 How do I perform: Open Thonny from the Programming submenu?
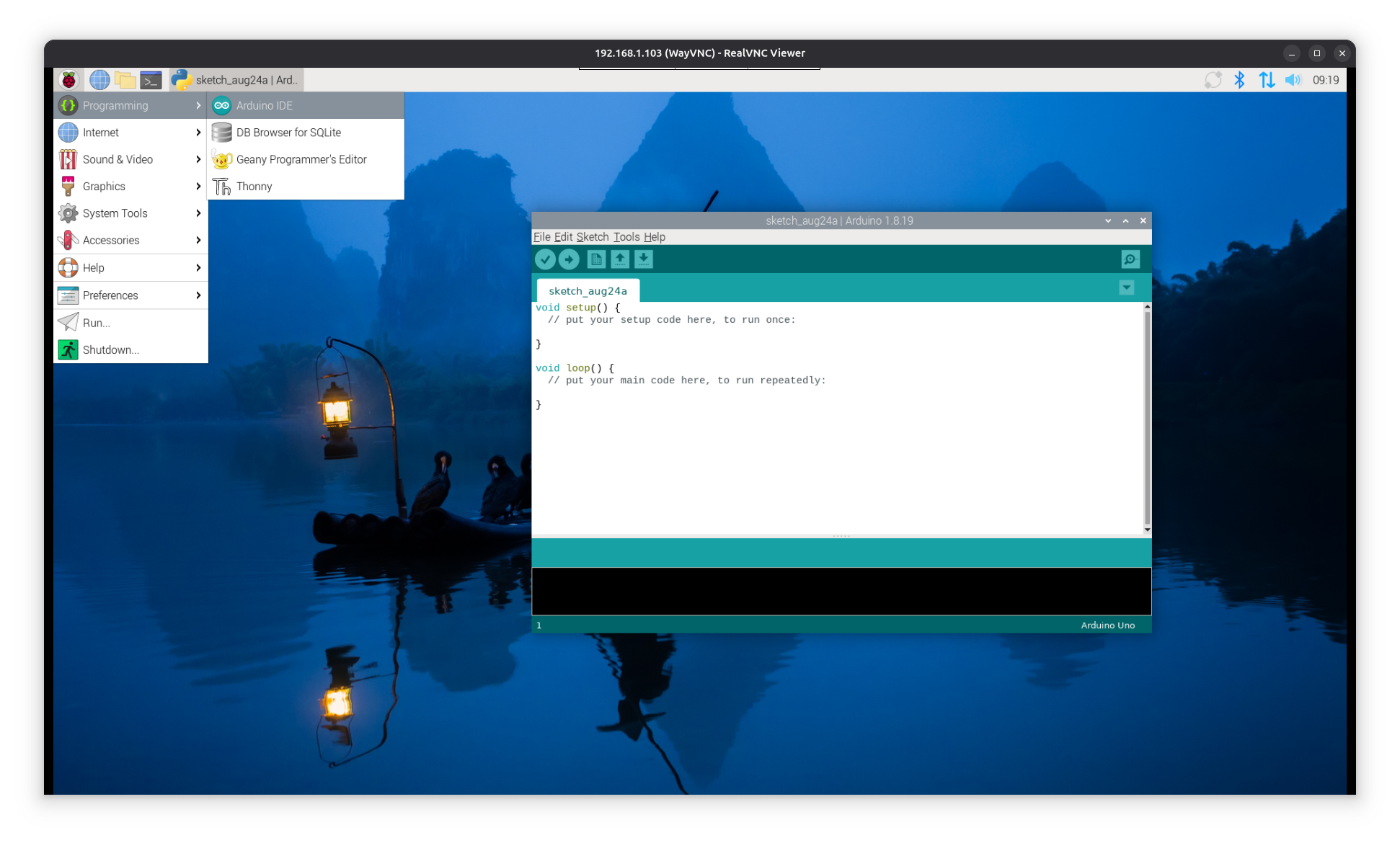pyautogui.click(x=254, y=187)
